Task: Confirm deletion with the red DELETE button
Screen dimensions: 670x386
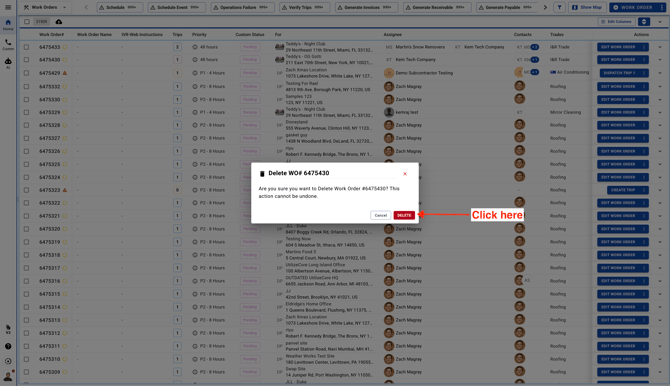Action: click(x=404, y=215)
